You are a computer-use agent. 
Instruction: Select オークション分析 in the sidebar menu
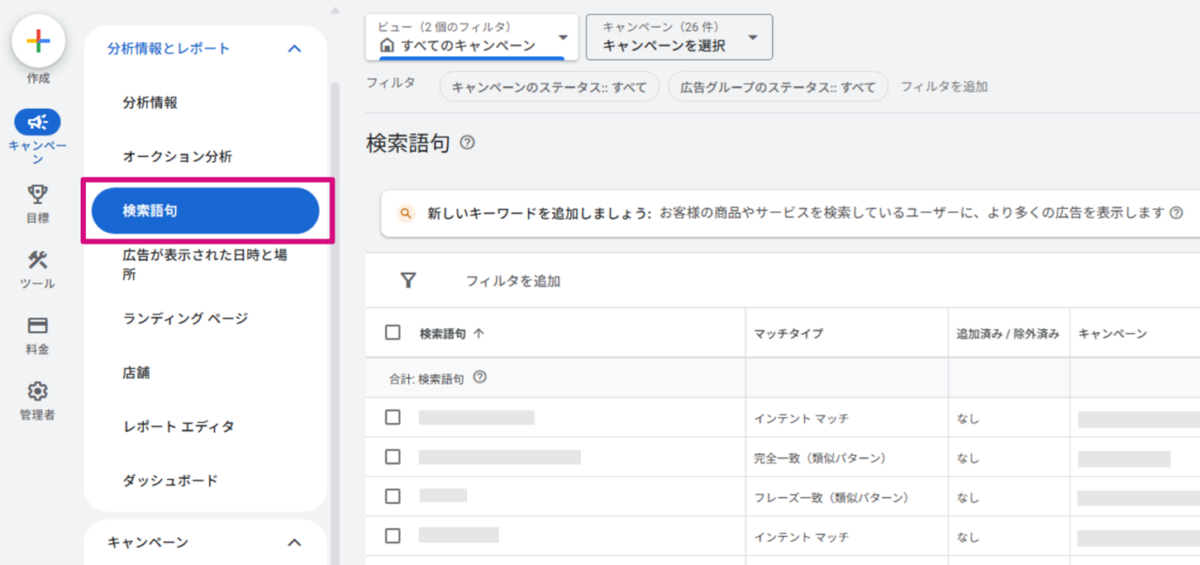click(x=177, y=156)
